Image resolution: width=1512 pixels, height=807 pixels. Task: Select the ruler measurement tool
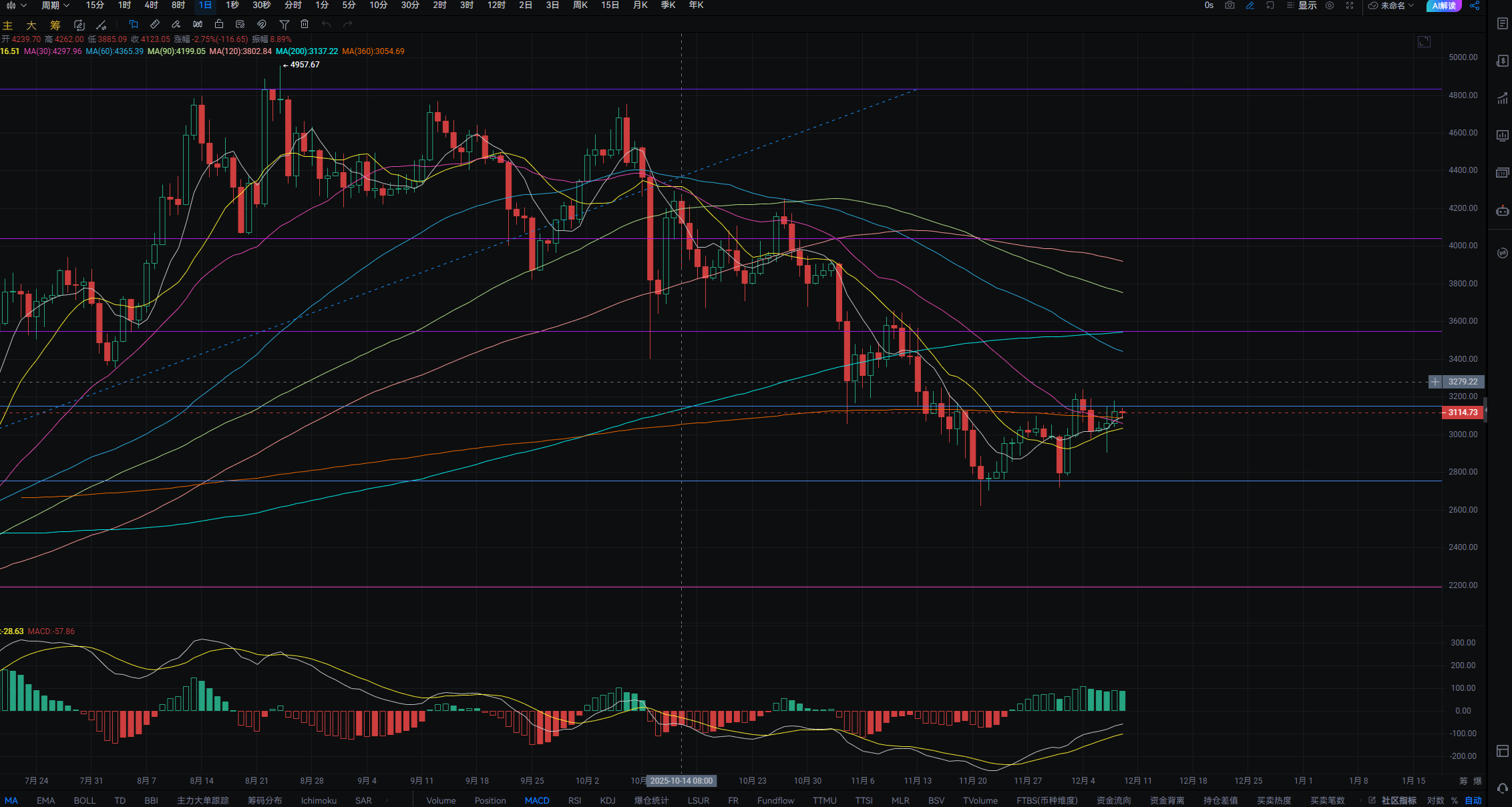point(155,25)
